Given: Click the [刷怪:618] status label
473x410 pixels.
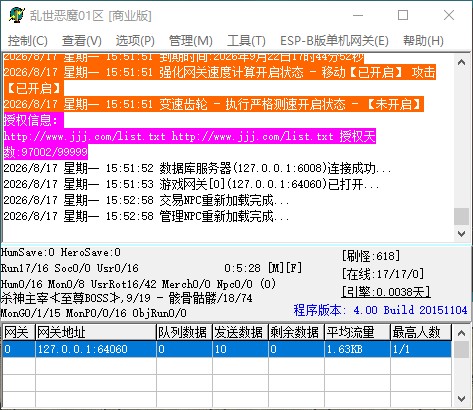Looking at the screenshot, I should click(x=371, y=256).
